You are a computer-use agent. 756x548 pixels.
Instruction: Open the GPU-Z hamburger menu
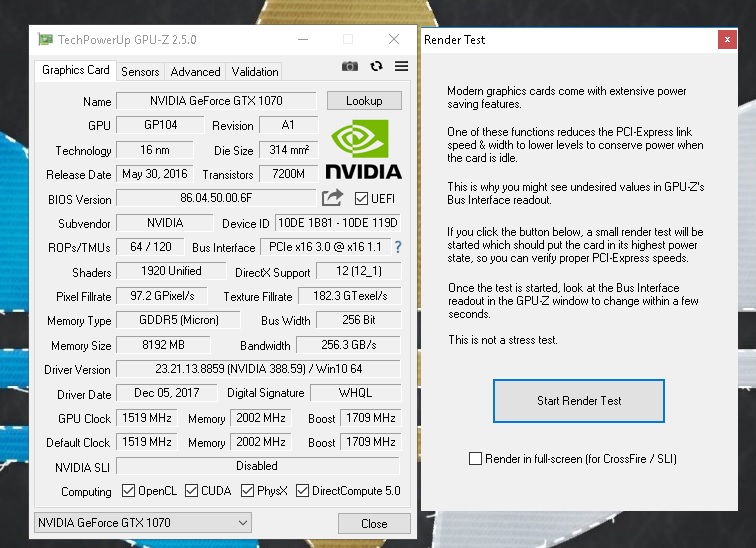[x=401, y=66]
